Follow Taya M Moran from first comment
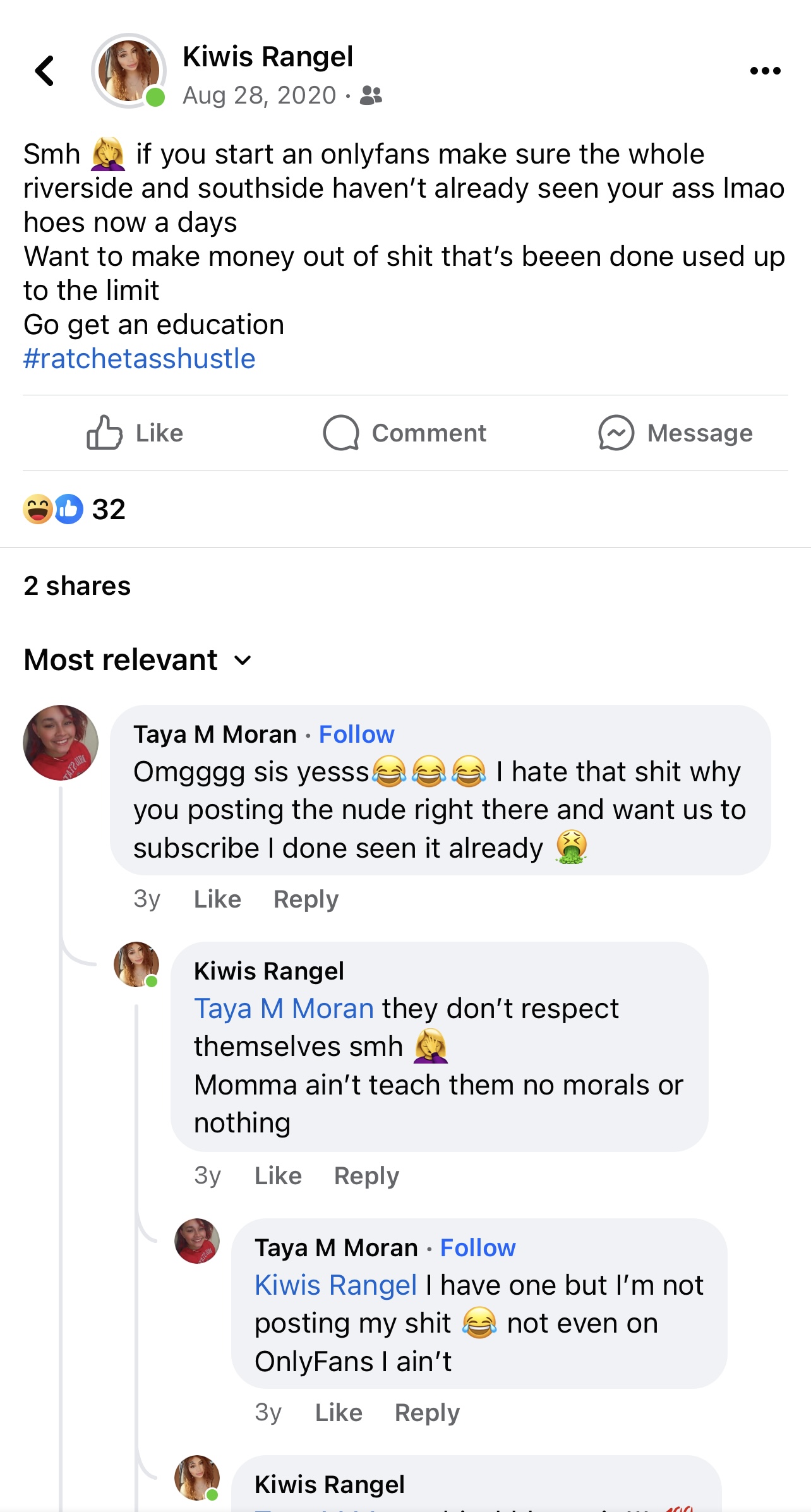The height and width of the screenshot is (1512, 811). click(356, 735)
